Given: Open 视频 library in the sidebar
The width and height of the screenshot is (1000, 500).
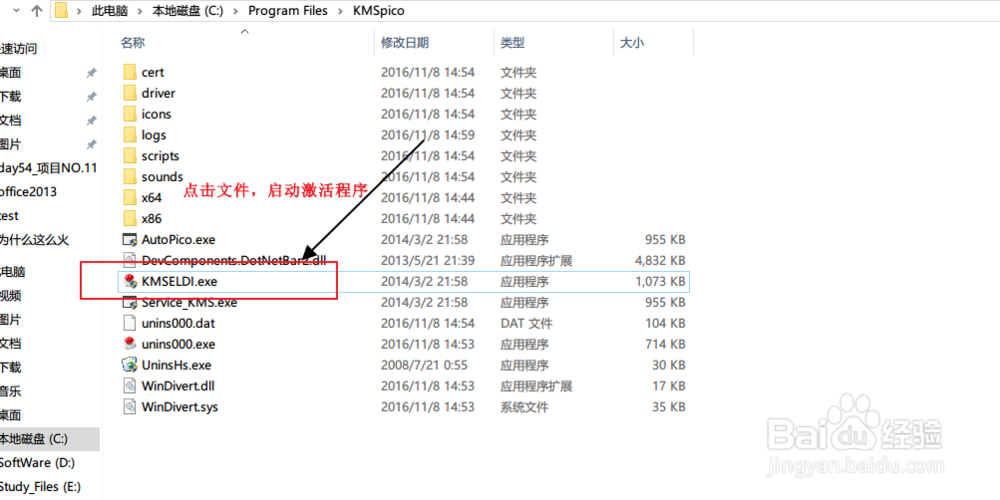Looking at the screenshot, I should coord(11,295).
